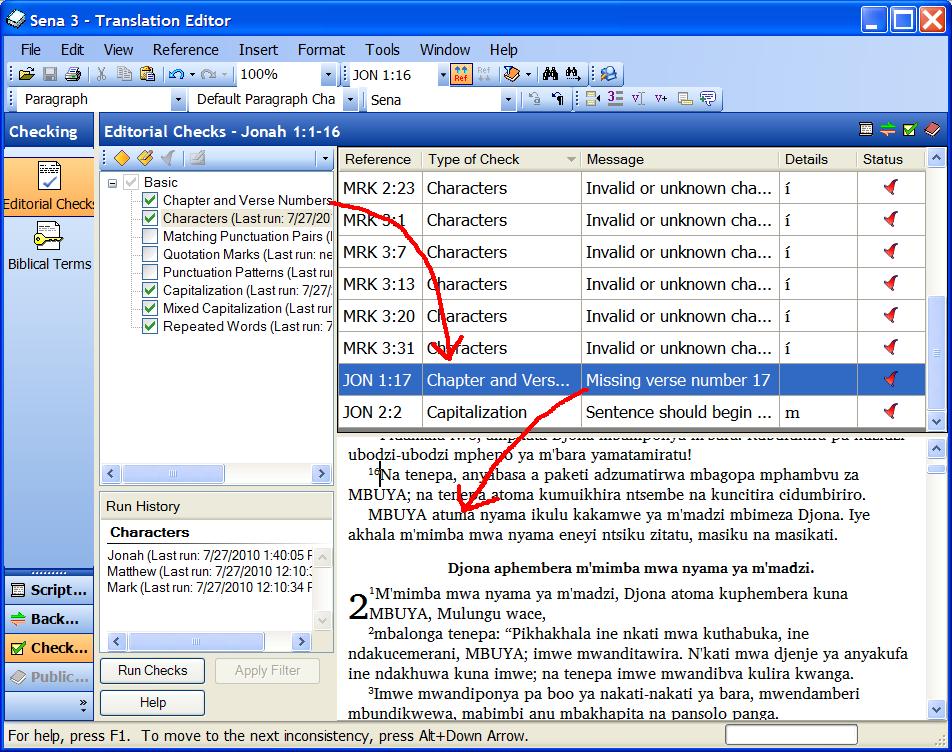Click the red book icon in header bar

pyautogui.click(x=932, y=129)
